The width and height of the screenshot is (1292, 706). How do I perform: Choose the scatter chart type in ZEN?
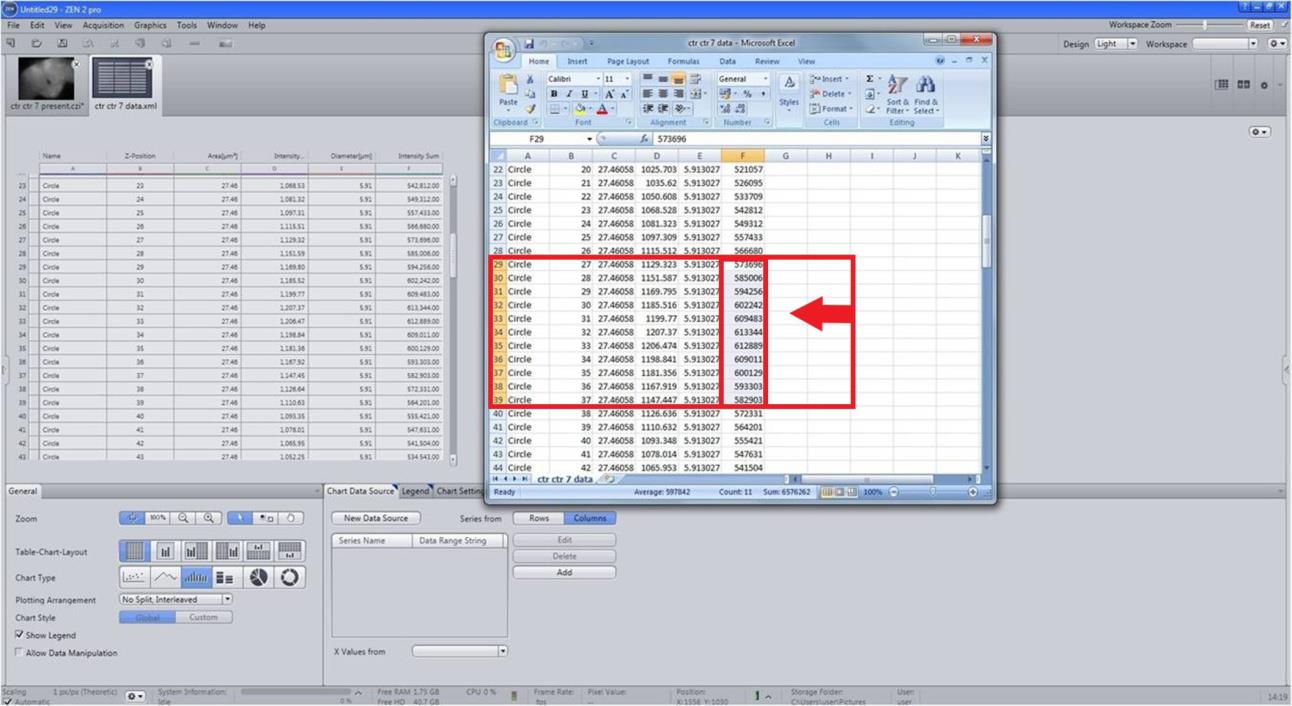(133, 578)
